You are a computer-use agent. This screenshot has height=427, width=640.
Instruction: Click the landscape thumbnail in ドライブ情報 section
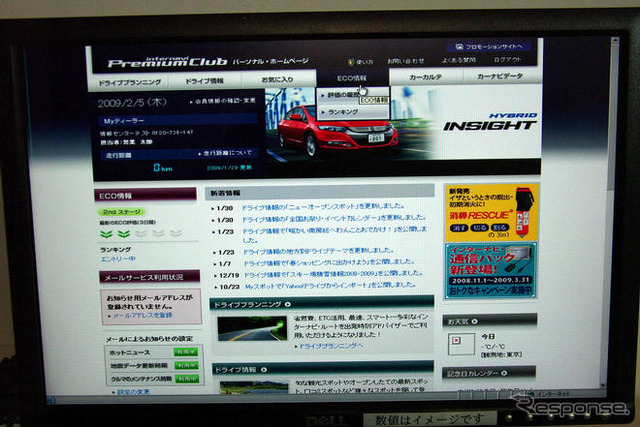click(254, 387)
